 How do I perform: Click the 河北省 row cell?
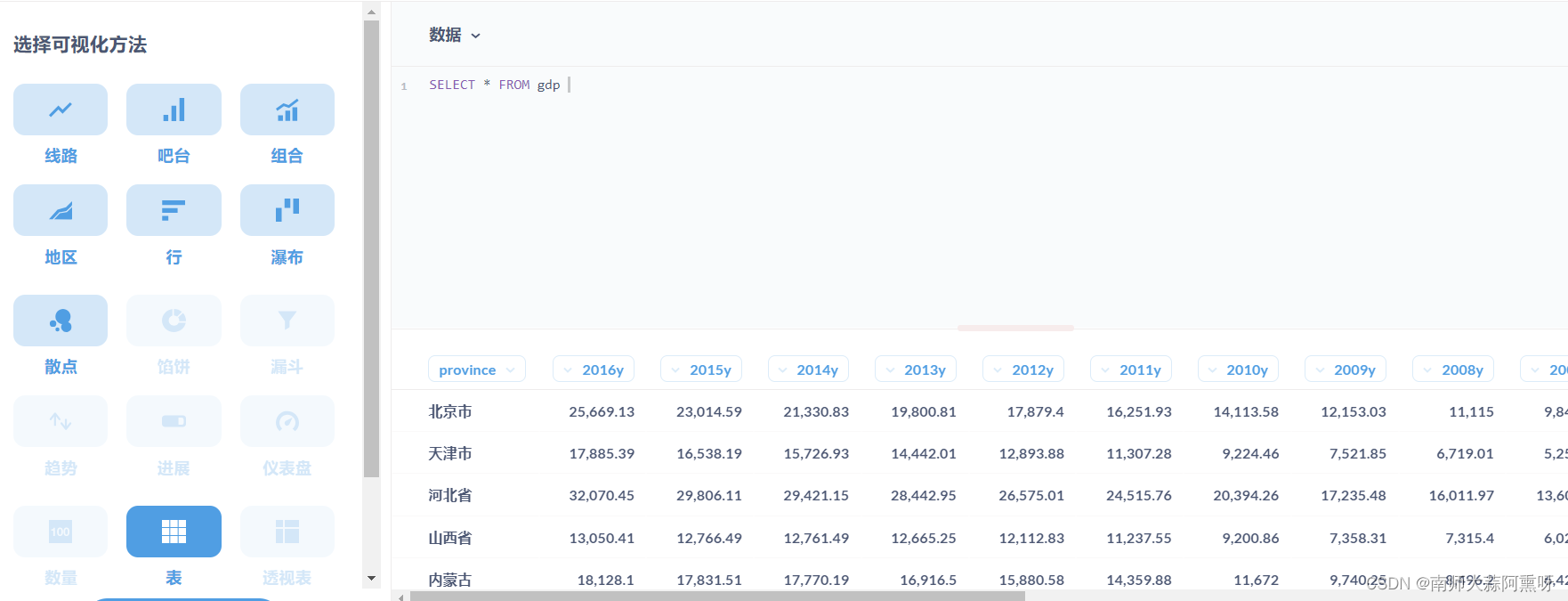point(450,495)
